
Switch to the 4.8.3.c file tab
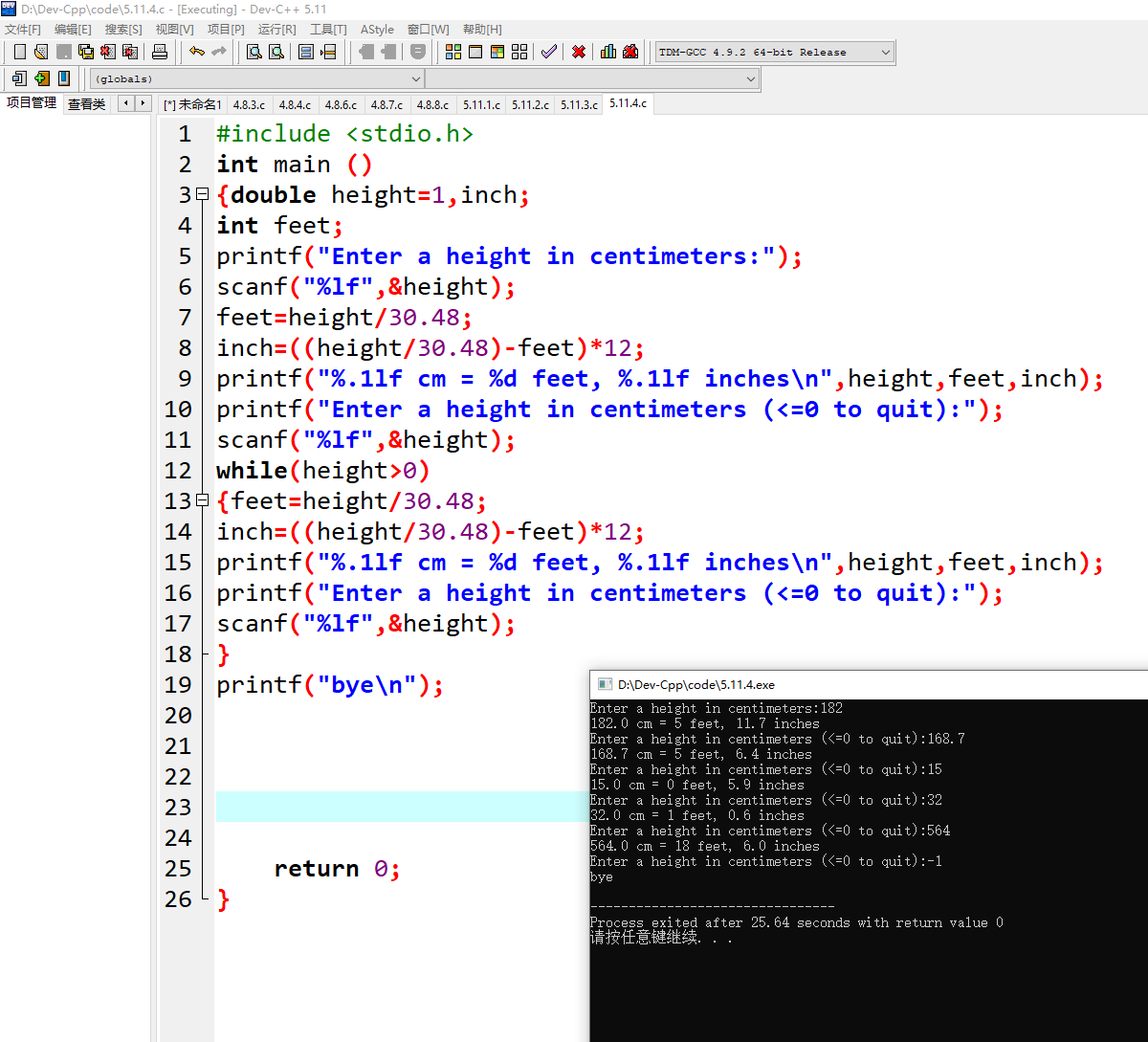coord(249,104)
